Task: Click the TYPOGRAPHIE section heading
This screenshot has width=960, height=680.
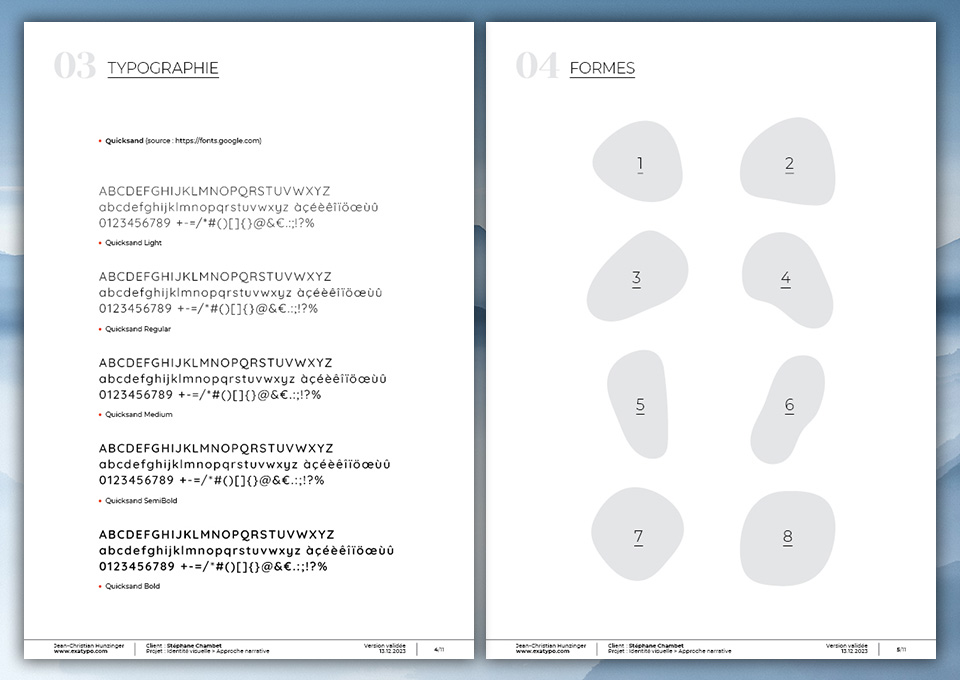Action: (x=163, y=68)
